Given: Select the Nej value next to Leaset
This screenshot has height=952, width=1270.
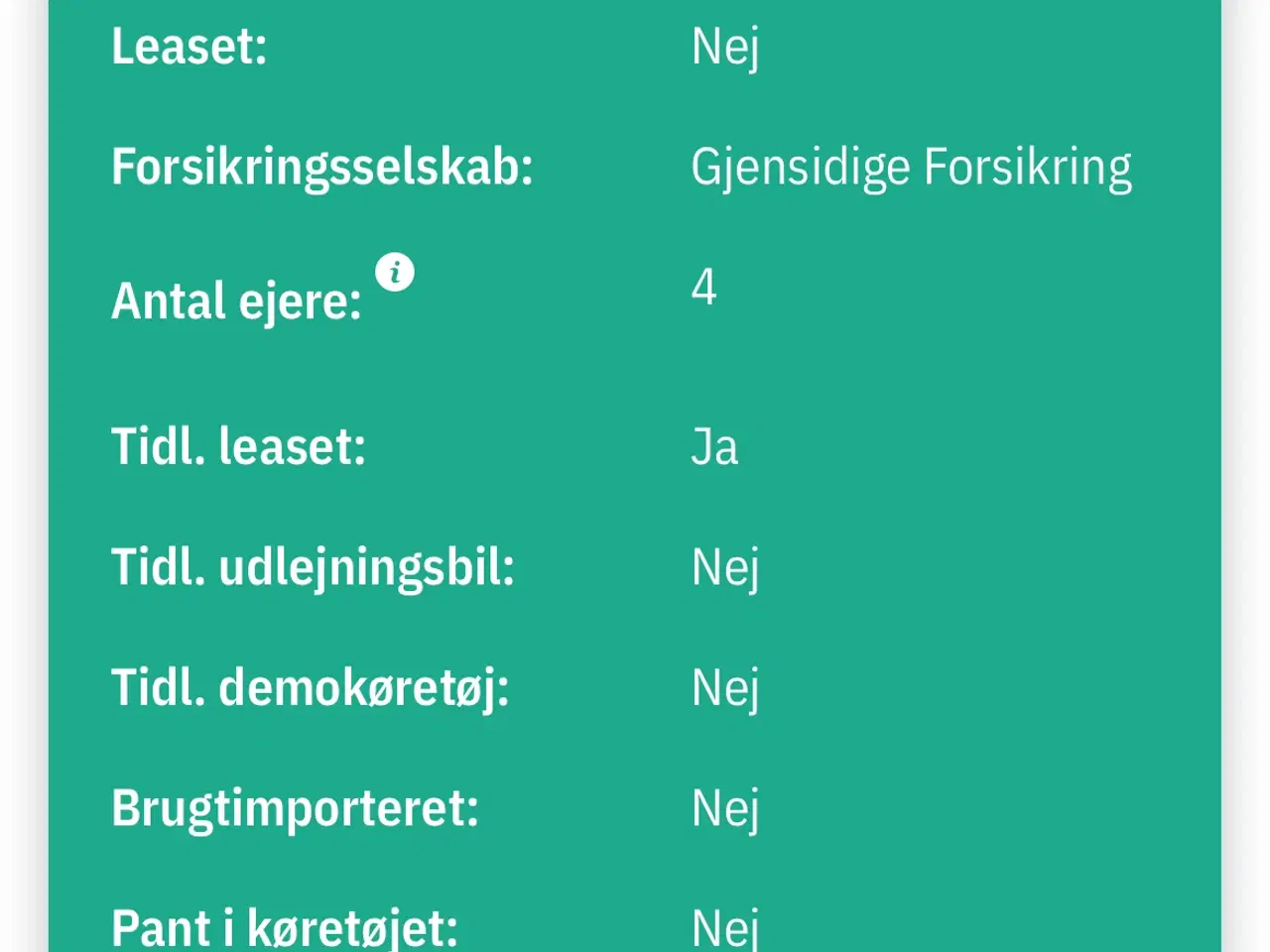Looking at the screenshot, I should pos(725,47).
